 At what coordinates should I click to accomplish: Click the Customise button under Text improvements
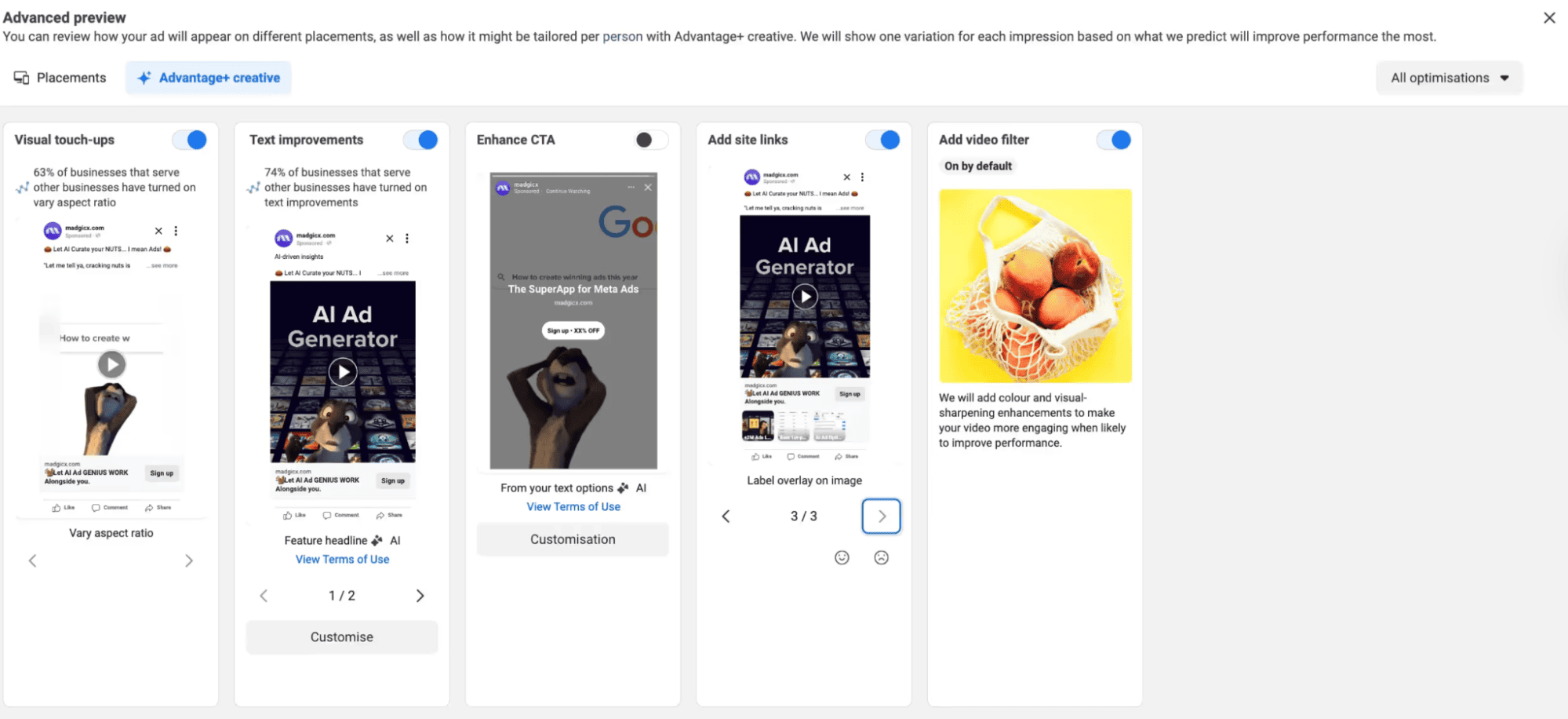[x=342, y=637]
